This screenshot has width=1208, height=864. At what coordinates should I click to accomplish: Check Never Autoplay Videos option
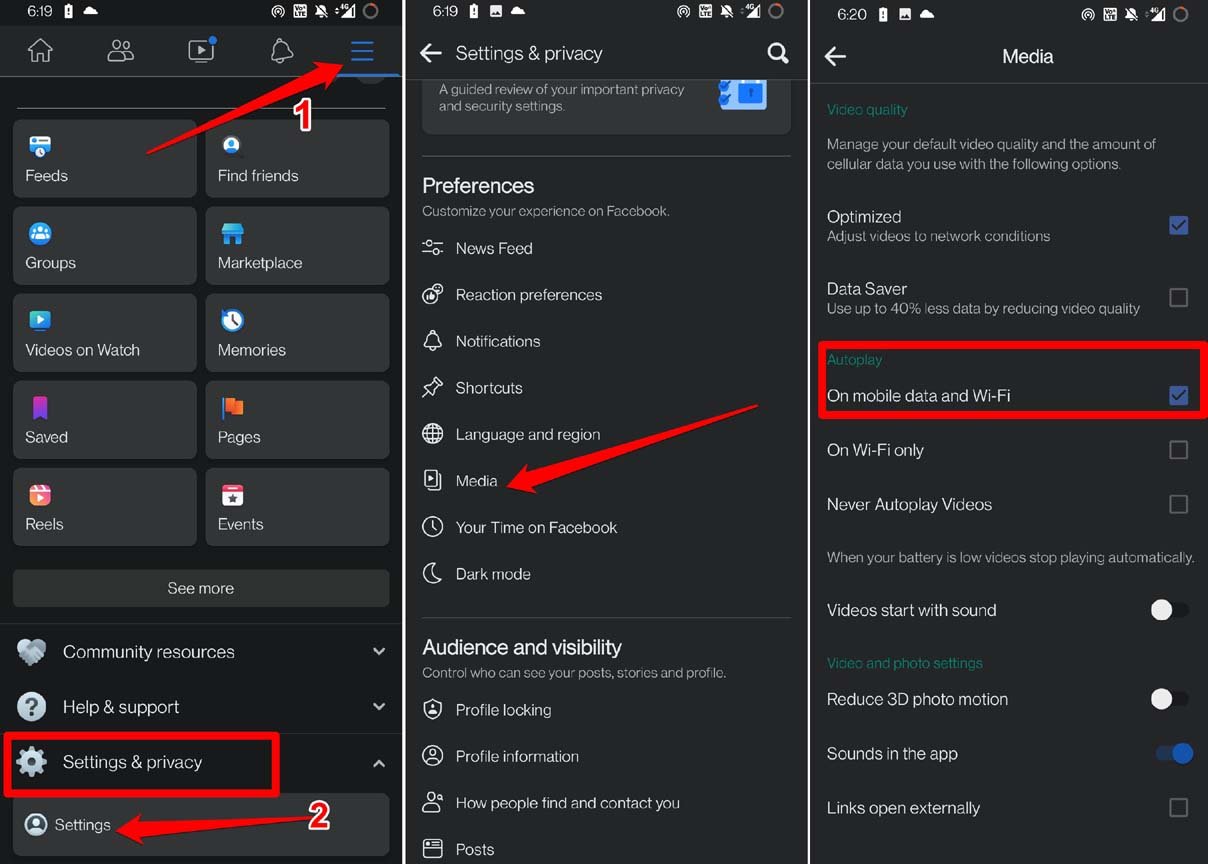pos(1178,504)
